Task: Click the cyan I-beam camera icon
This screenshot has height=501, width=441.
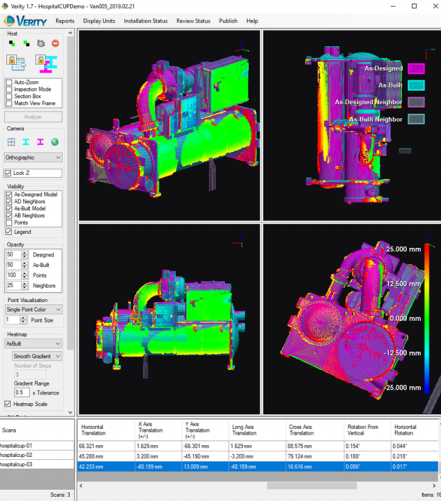Action: [26, 142]
